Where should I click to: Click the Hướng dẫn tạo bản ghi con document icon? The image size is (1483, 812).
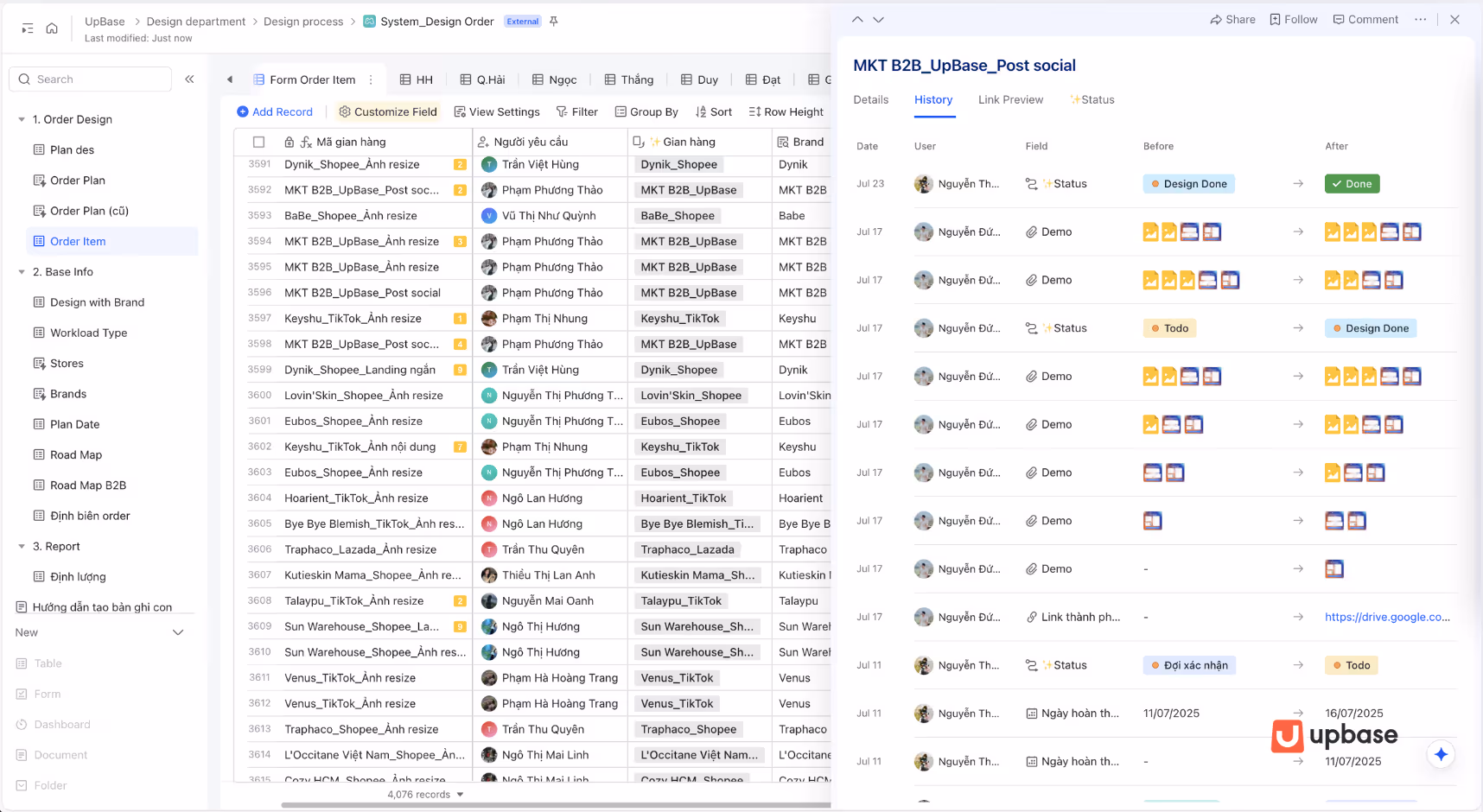point(22,607)
